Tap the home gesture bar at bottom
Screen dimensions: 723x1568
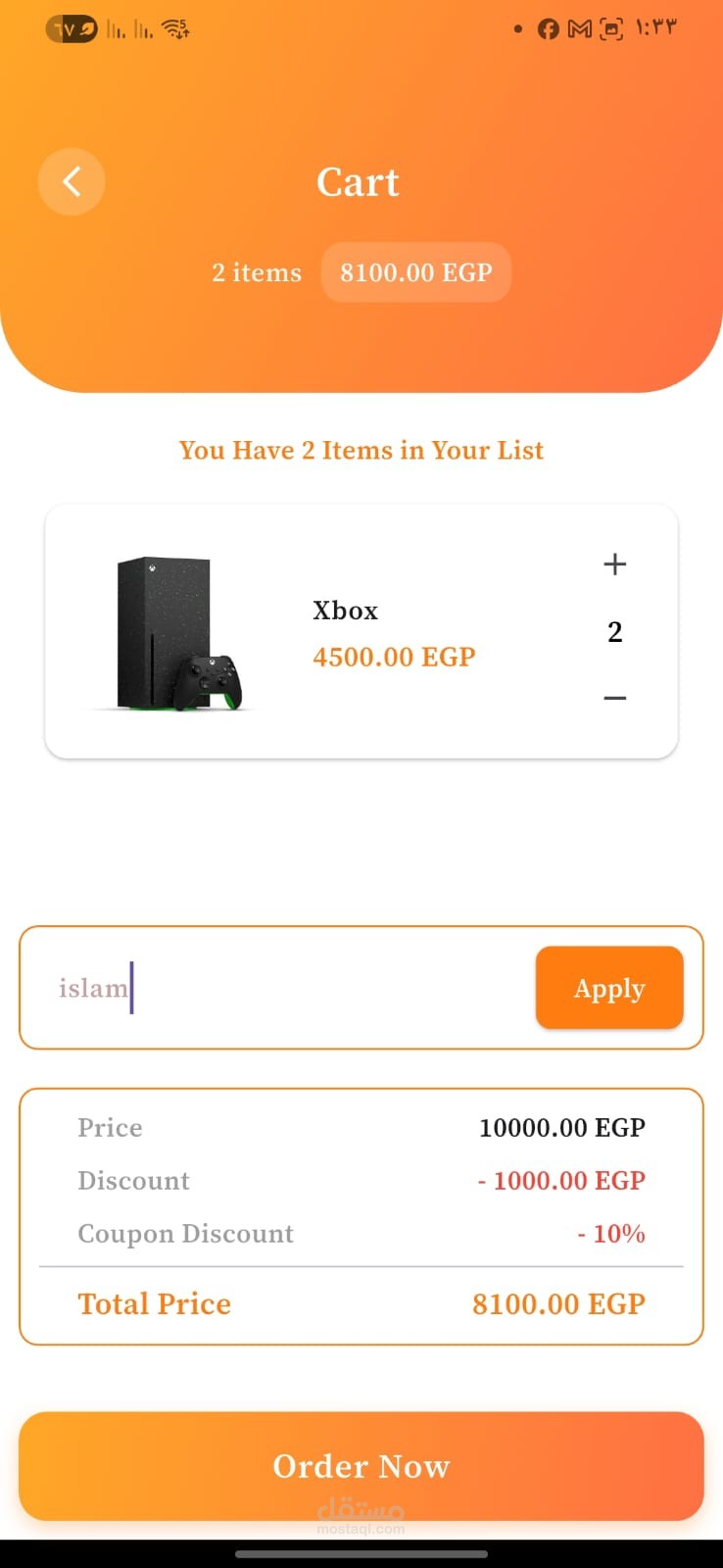[361, 1553]
